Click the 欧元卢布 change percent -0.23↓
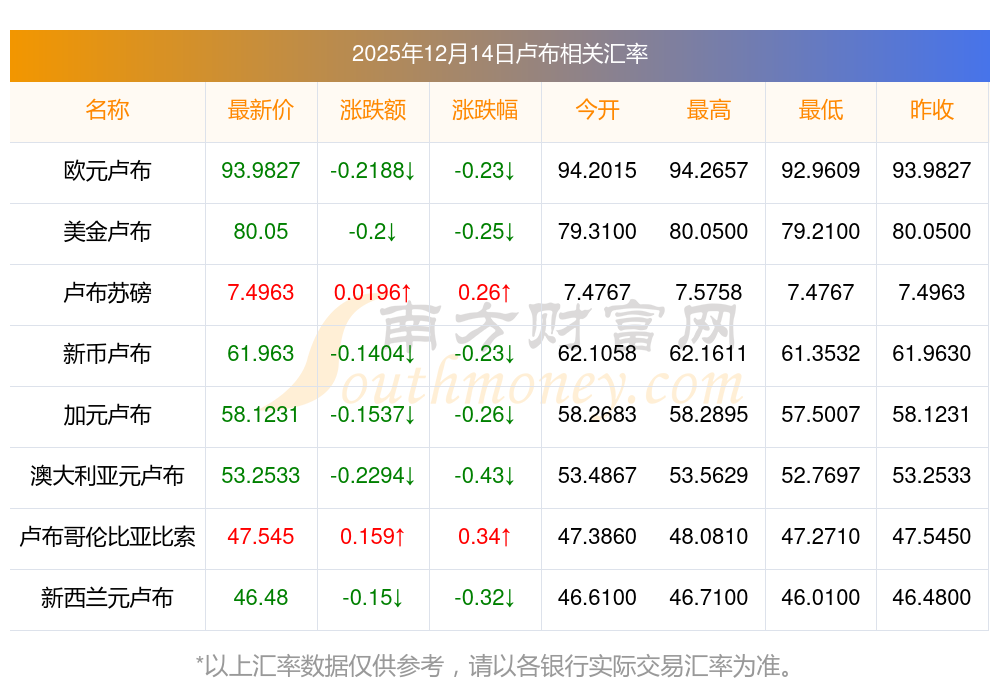Viewport: 1000px width, 697px height. tap(485, 170)
